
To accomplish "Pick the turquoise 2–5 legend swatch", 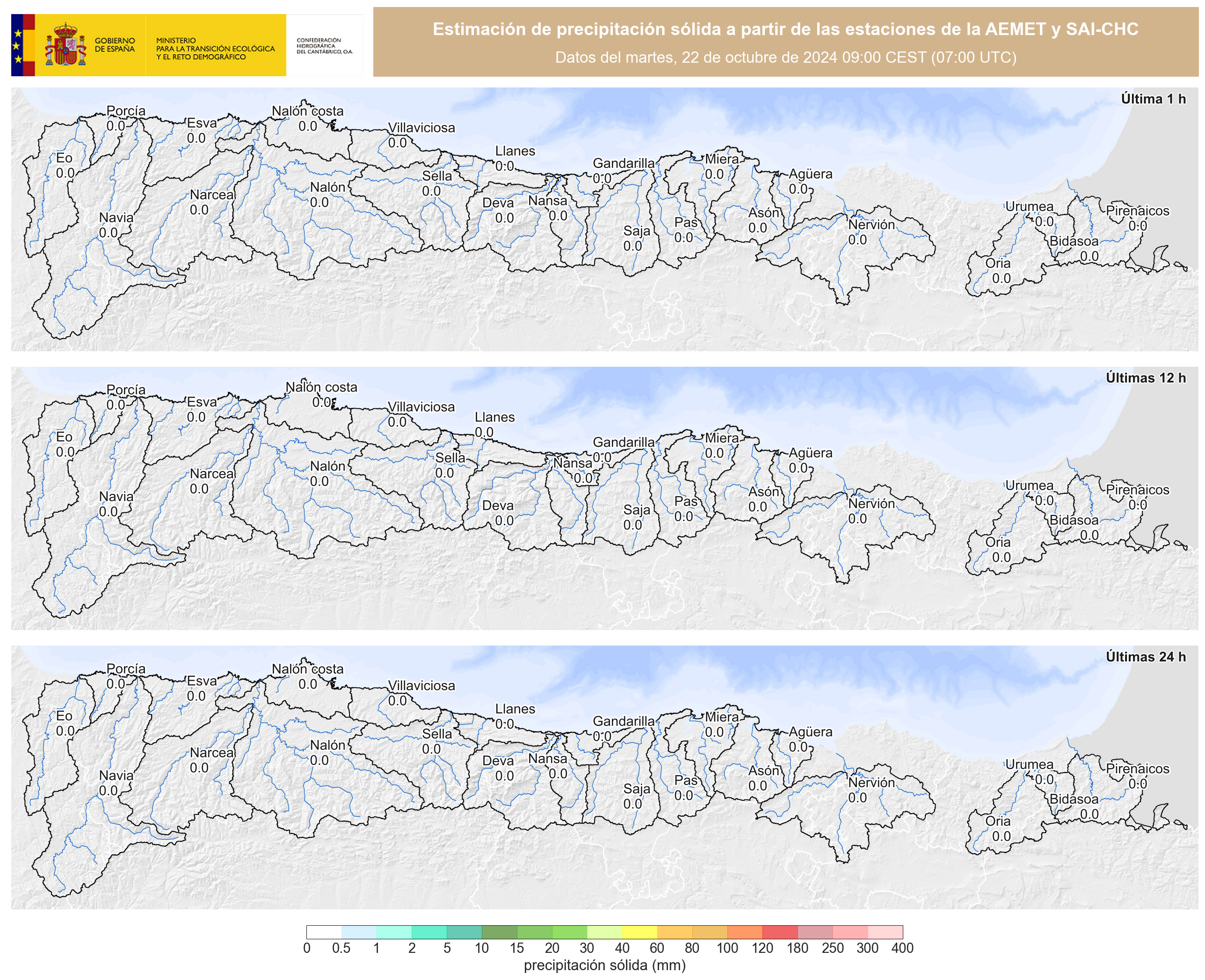I will click(x=429, y=932).
